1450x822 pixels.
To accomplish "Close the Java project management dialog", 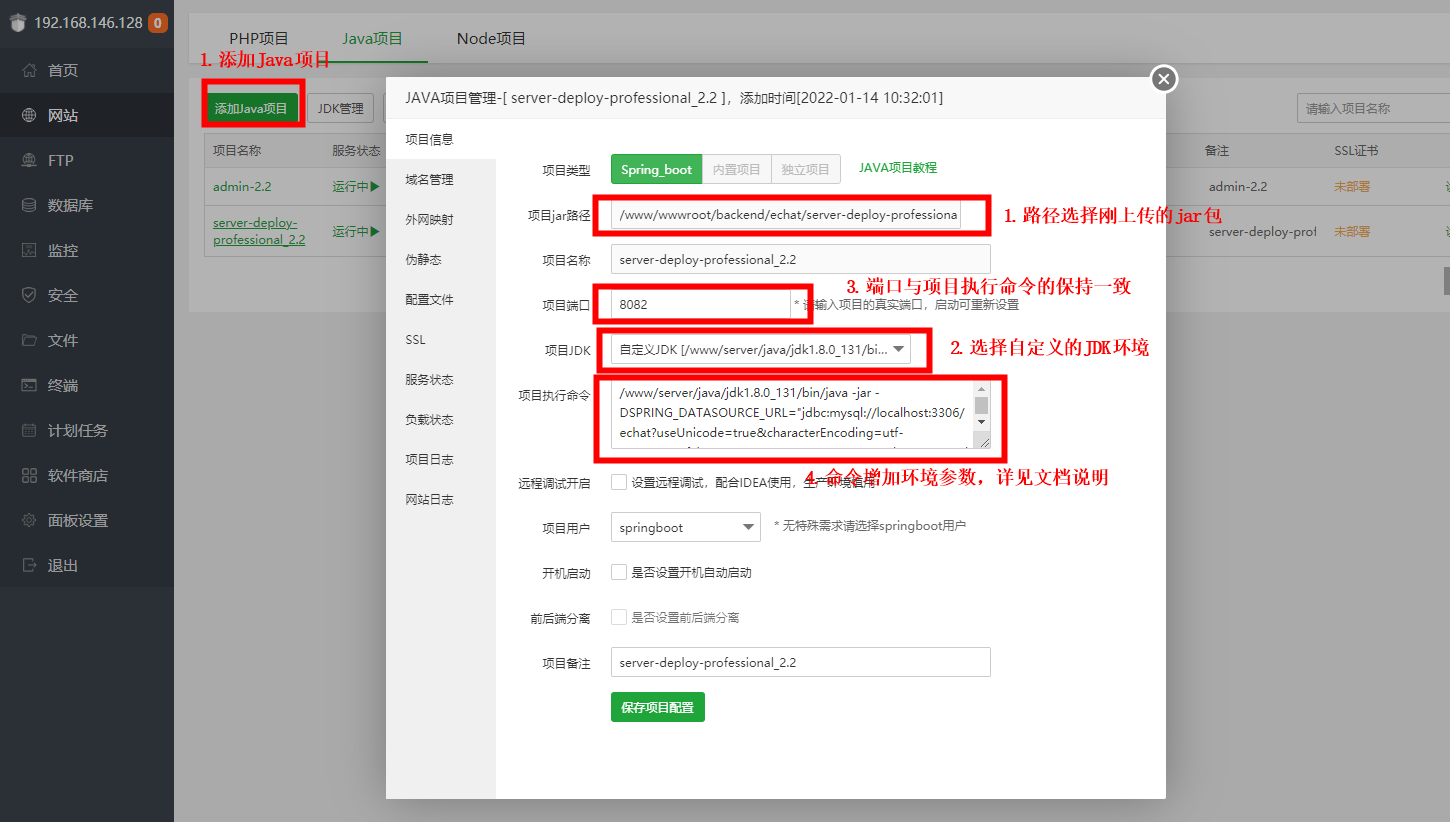I will pyautogui.click(x=1164, y=79).
